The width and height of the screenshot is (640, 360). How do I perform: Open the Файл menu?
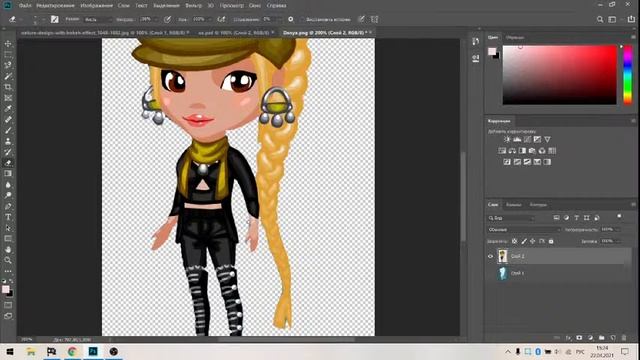(x=25, y=6)
